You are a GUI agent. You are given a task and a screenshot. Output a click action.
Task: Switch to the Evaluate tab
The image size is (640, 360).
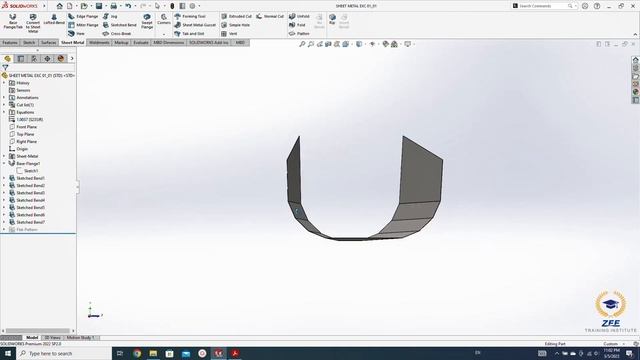tap(141, 42)
